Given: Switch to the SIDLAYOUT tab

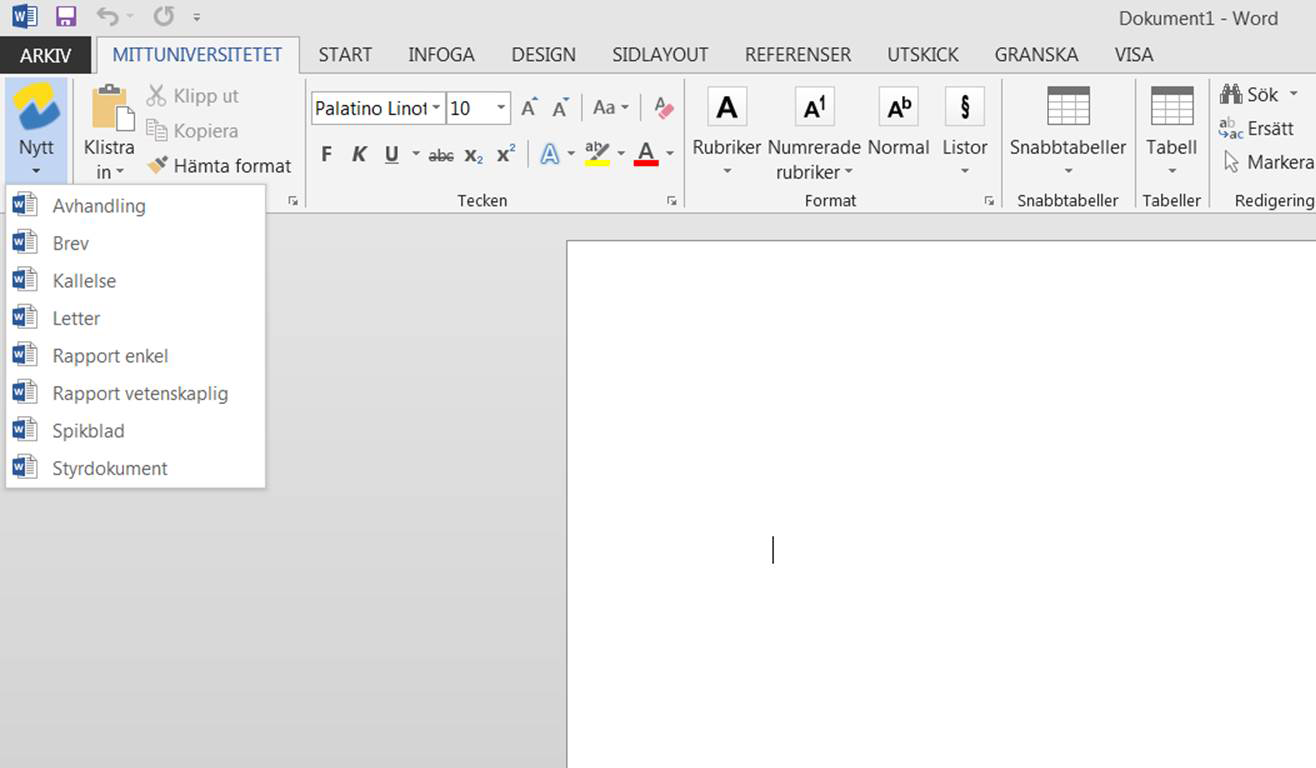Looking at the screenshot, I should coord(660,55).
